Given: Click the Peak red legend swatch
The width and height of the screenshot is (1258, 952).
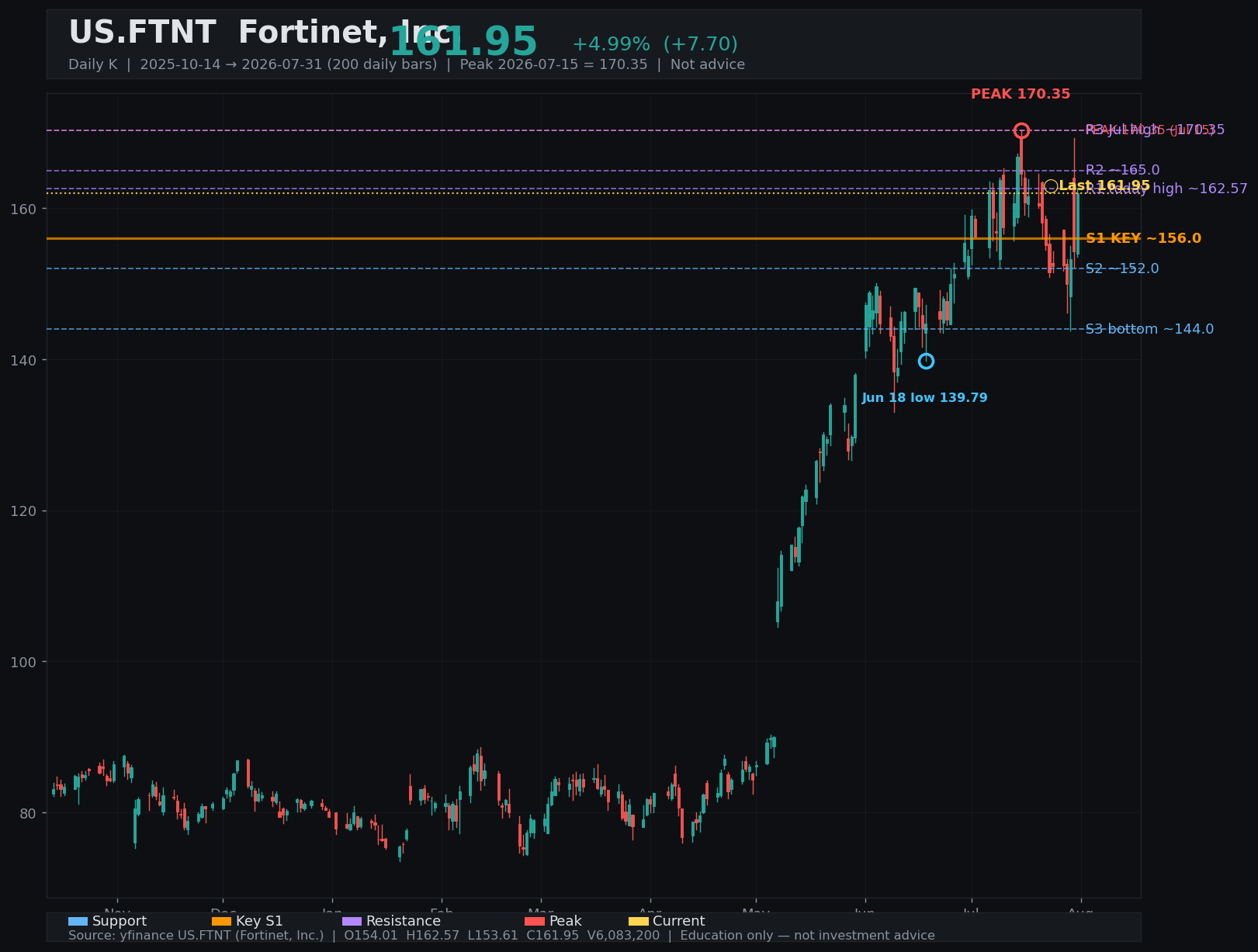Looking at the screenshot, I should pos(535,921).
